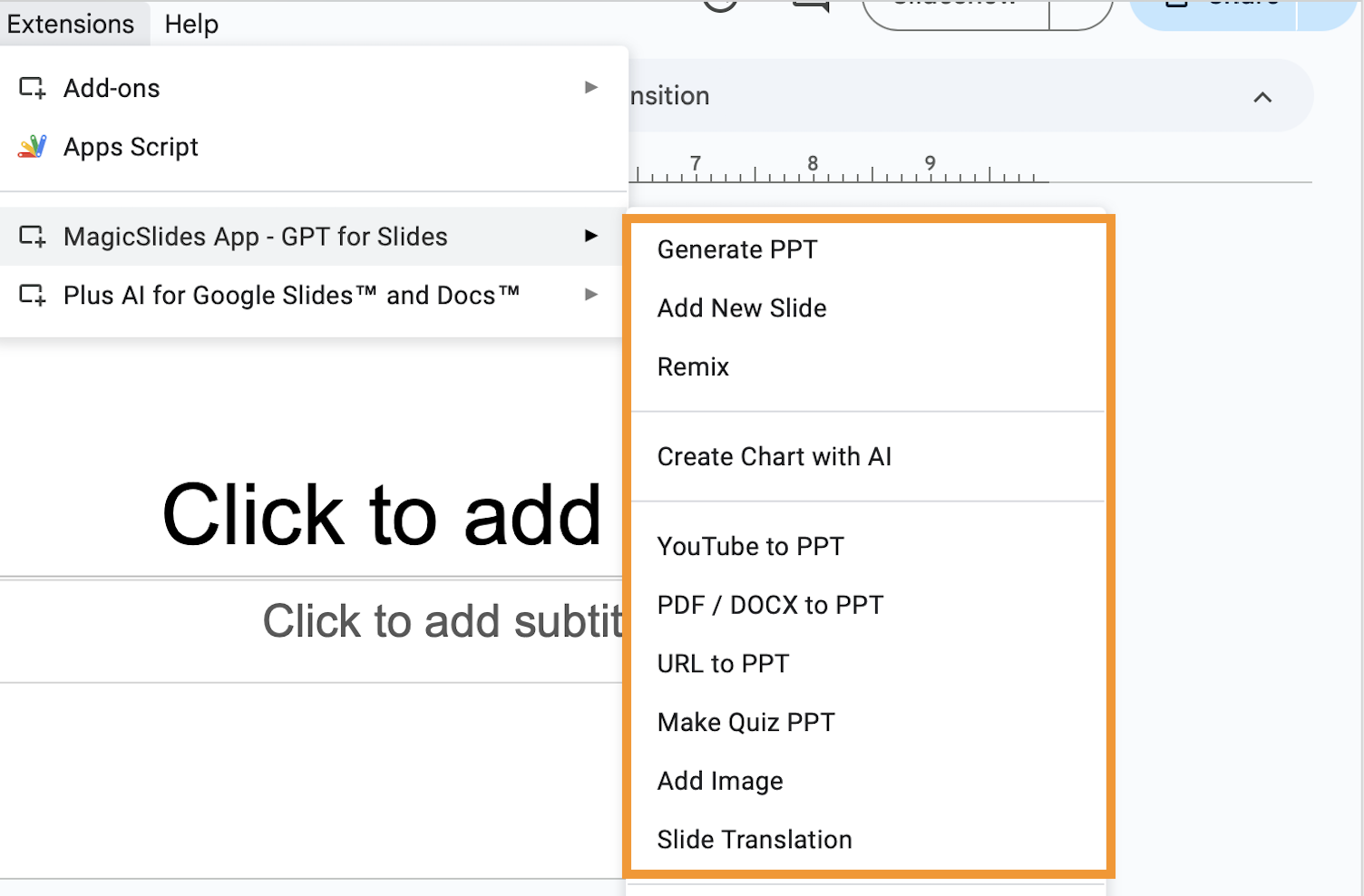This screenshot has height=896, width=1364.
Task: Click the horizontal ruler at mark 8
Action: coord(813,165)
